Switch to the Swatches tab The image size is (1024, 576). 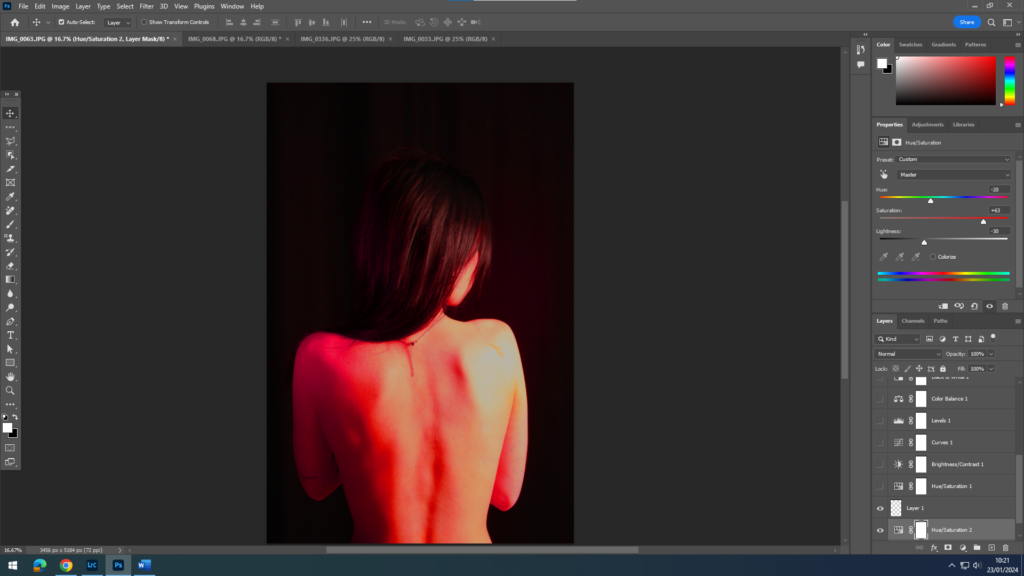click(910, 45)
